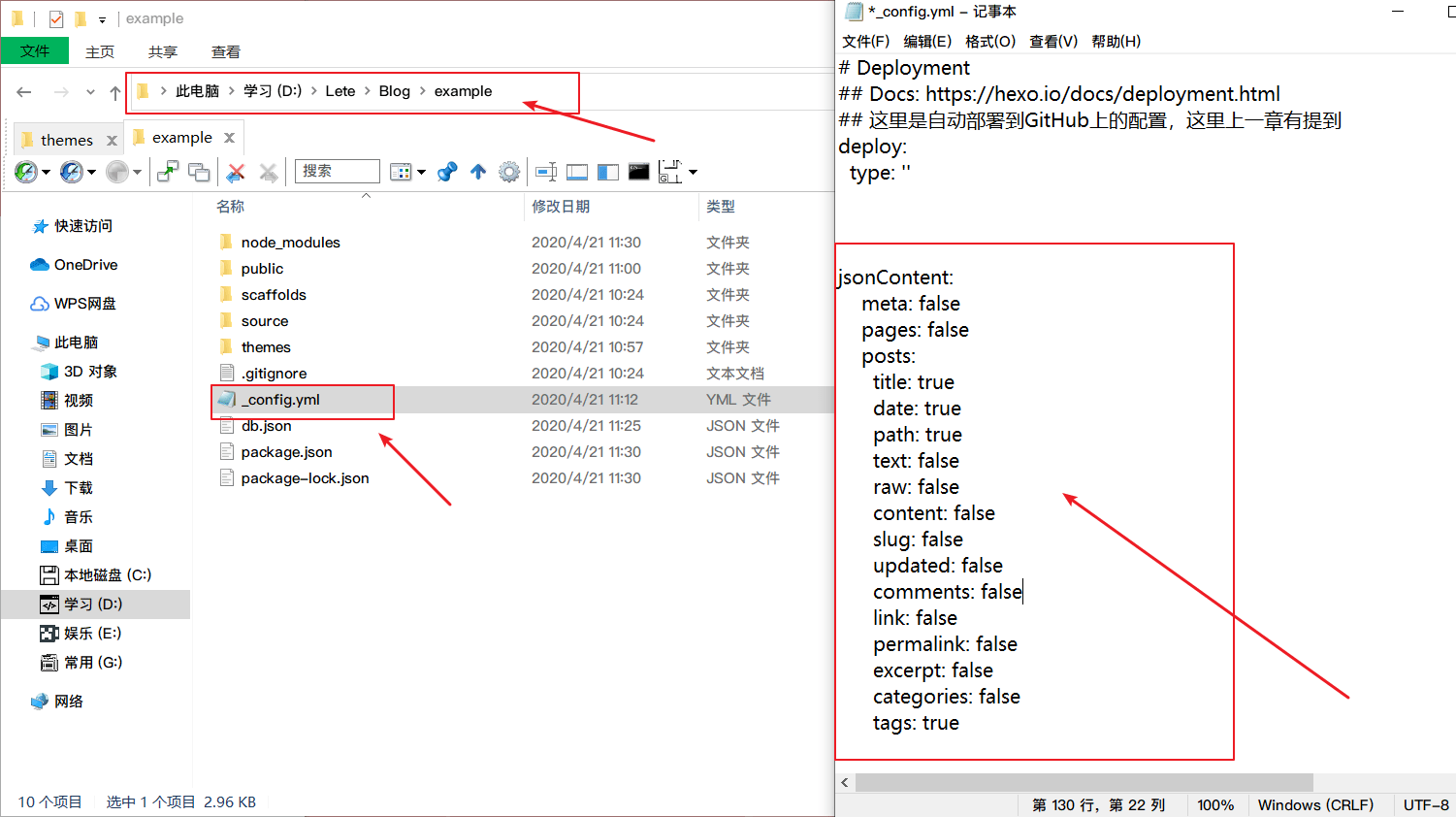Click the properties checkmark in quick access toolbar

pos(56,18)
